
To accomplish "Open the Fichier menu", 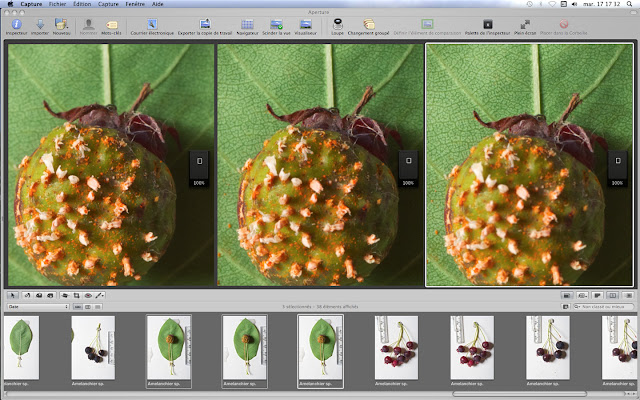I will pos(57,4).
